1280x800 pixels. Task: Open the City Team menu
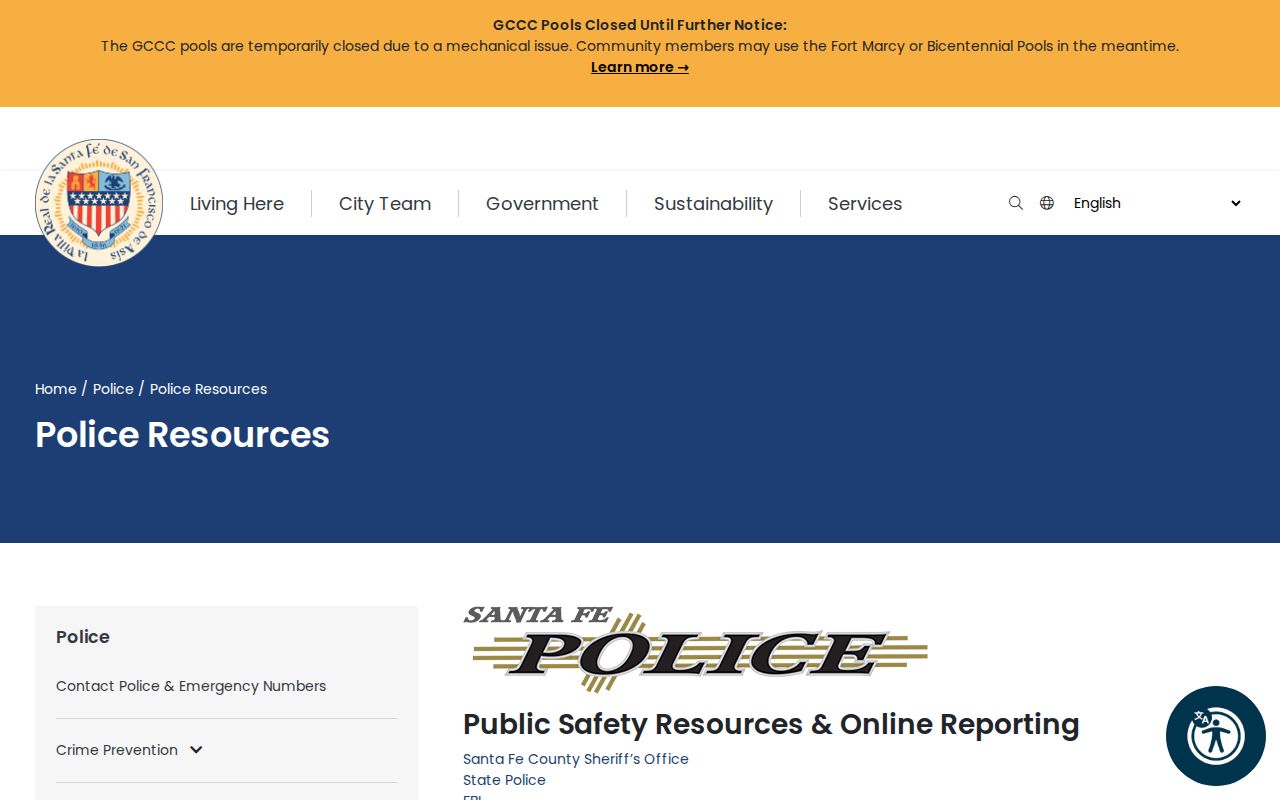(385, 204)
